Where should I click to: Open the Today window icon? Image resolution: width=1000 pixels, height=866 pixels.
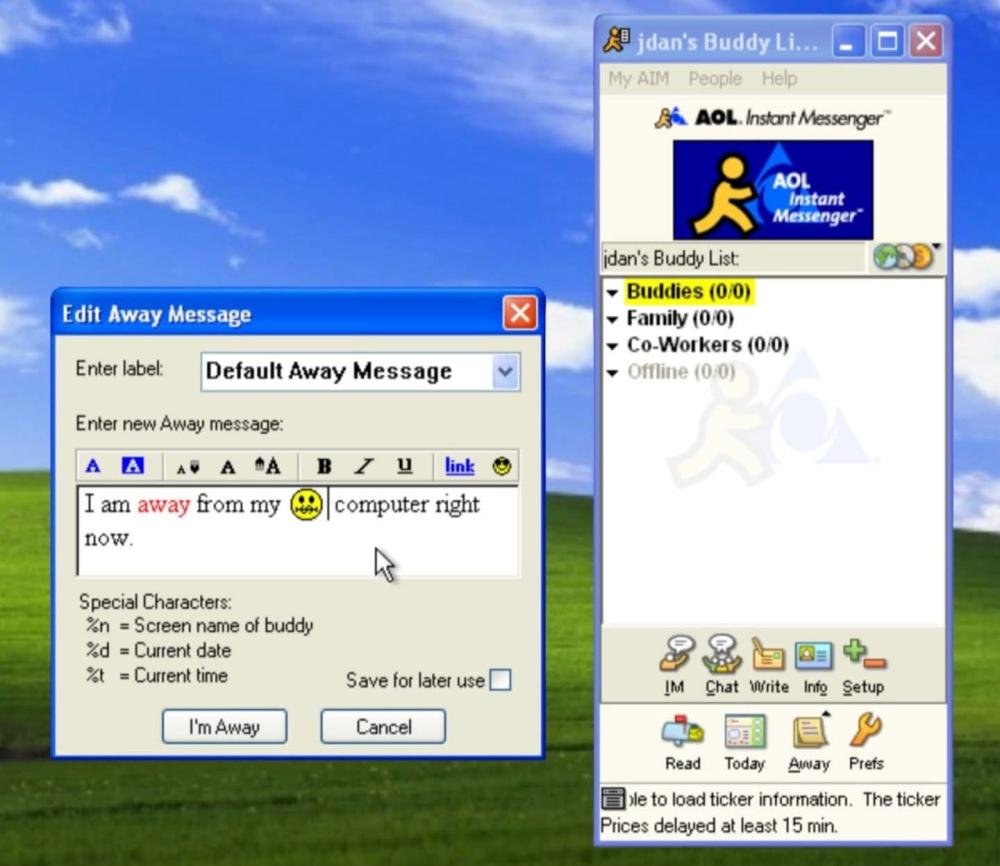(744, 733)
